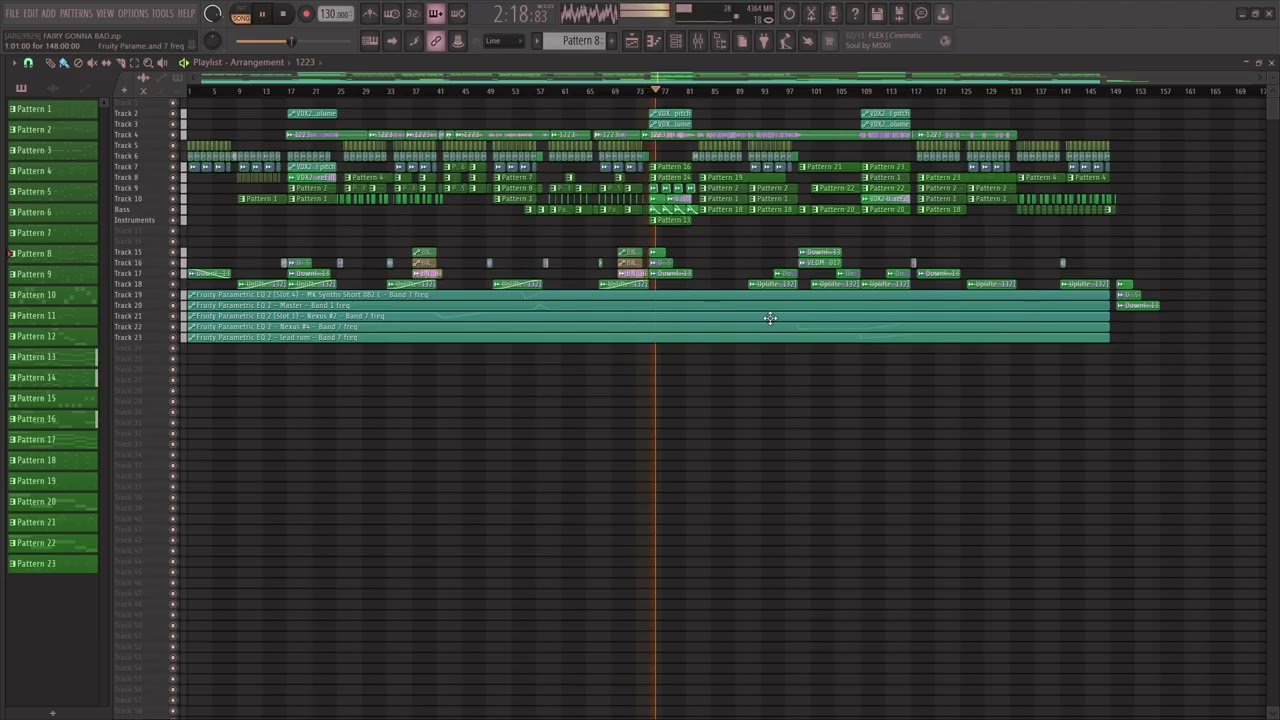Toggle typing keyboard to piano icon
Image resolution: width=1280 pixels, height=720 pixels.
click(x=370, y=41)
